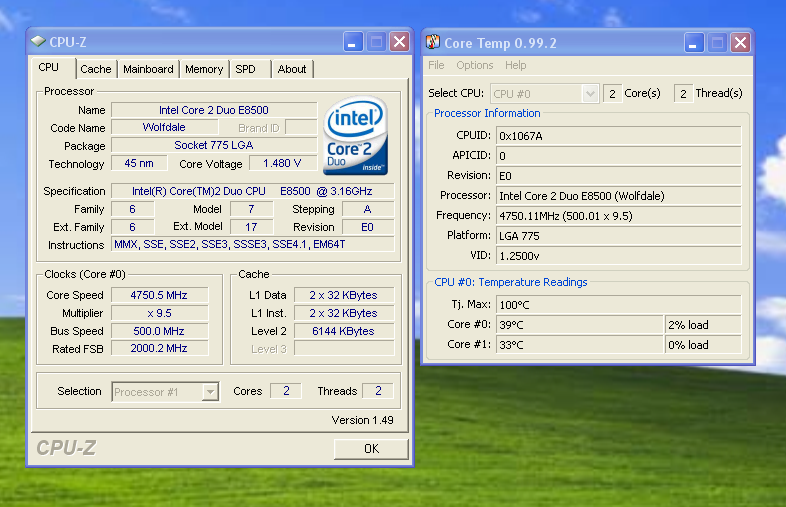The width and height of the screenshot is (786, 507).
Task: Click the L1 Data cache value
Action: 344,295
